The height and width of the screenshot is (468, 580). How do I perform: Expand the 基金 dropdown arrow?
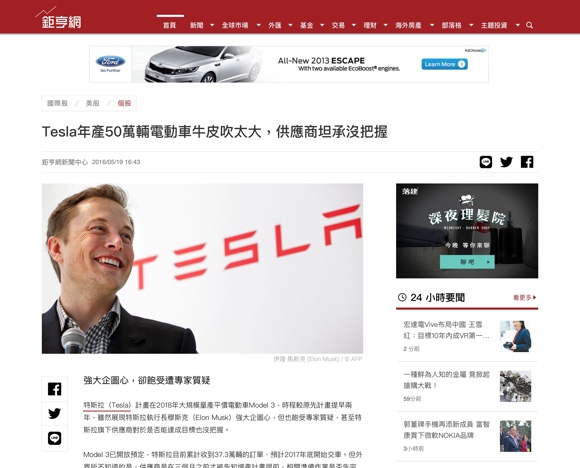(x=322, y=25)
